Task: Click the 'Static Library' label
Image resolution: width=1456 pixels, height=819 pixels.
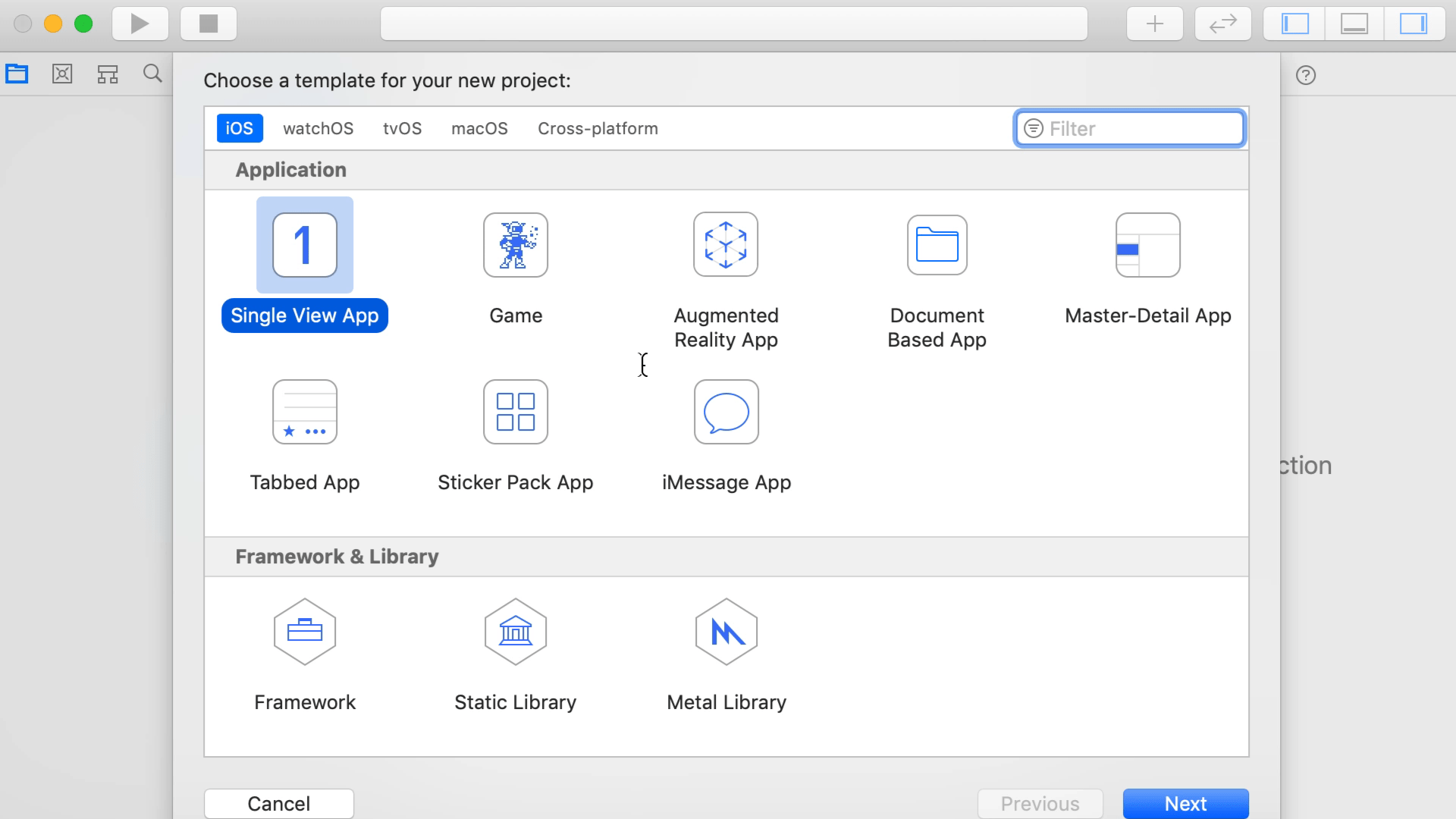Action: pos(516,702)
